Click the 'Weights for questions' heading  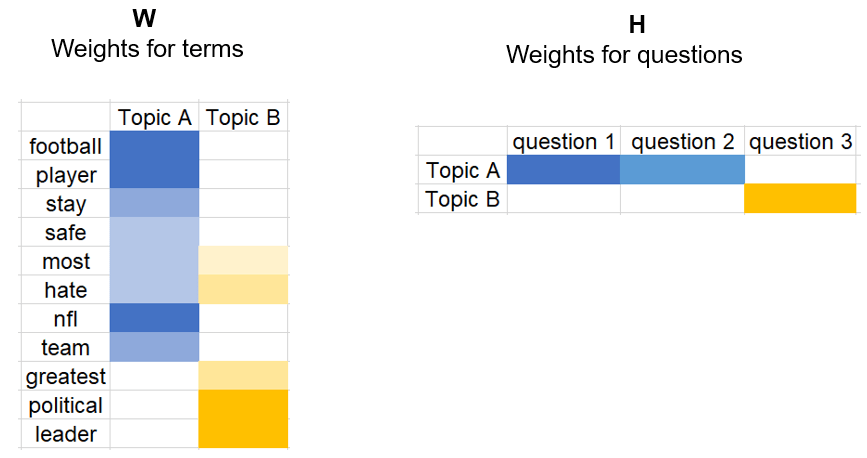(624, 55)
